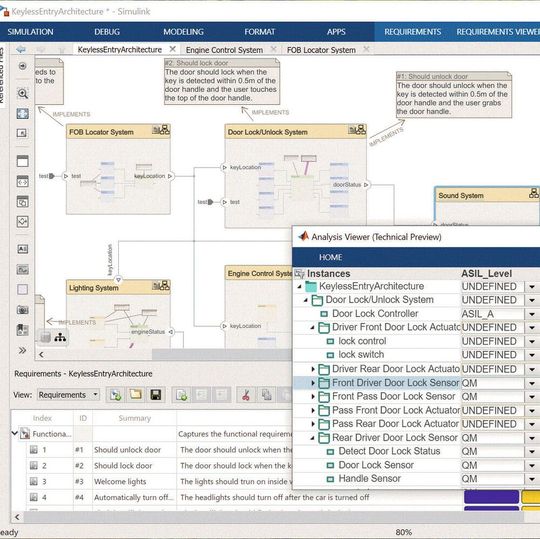Open the DEBUG ribbon tab
Viewport: 540px width, 539px height.
[107, 32]
